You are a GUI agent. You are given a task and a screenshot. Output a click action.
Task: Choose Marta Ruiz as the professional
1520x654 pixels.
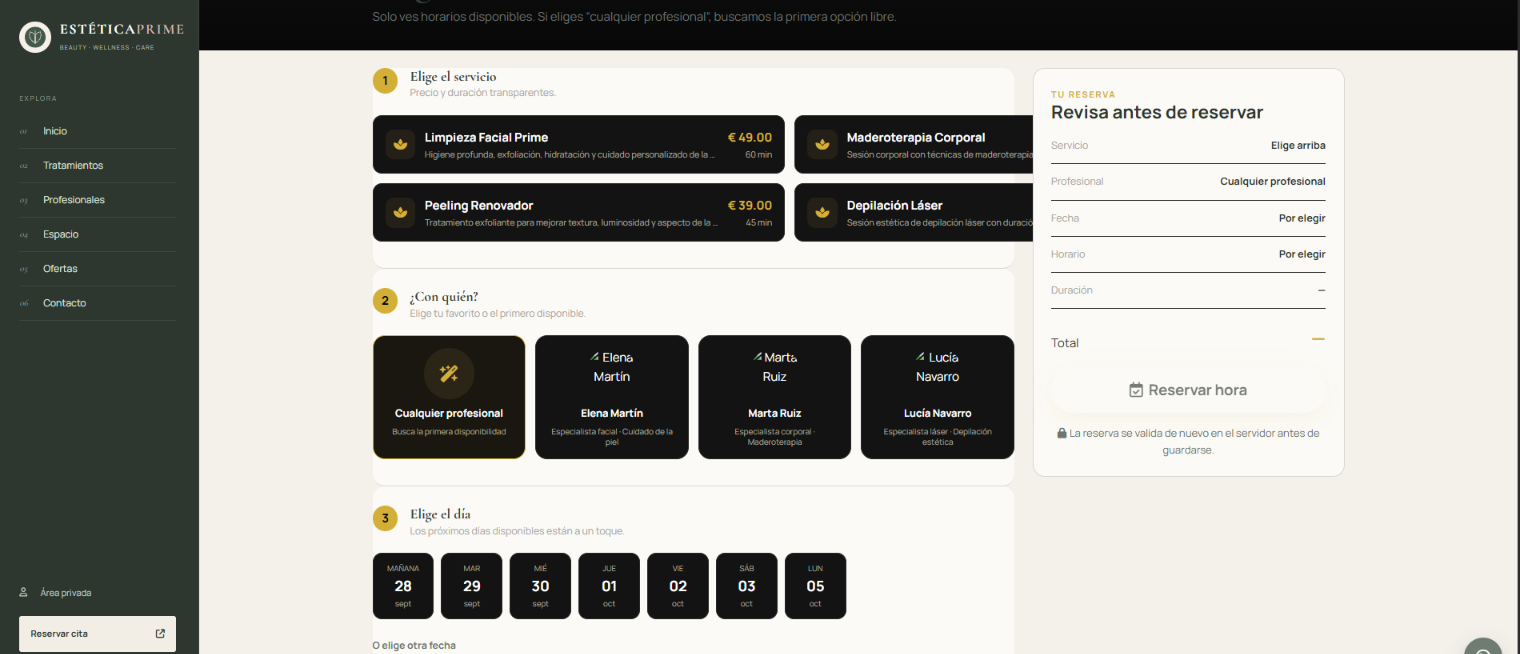775,397
